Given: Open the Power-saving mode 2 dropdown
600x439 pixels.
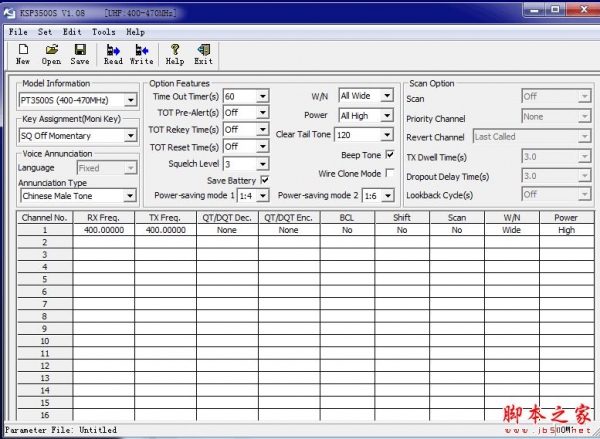Looking at the screenshot, I should pos(388,196).
